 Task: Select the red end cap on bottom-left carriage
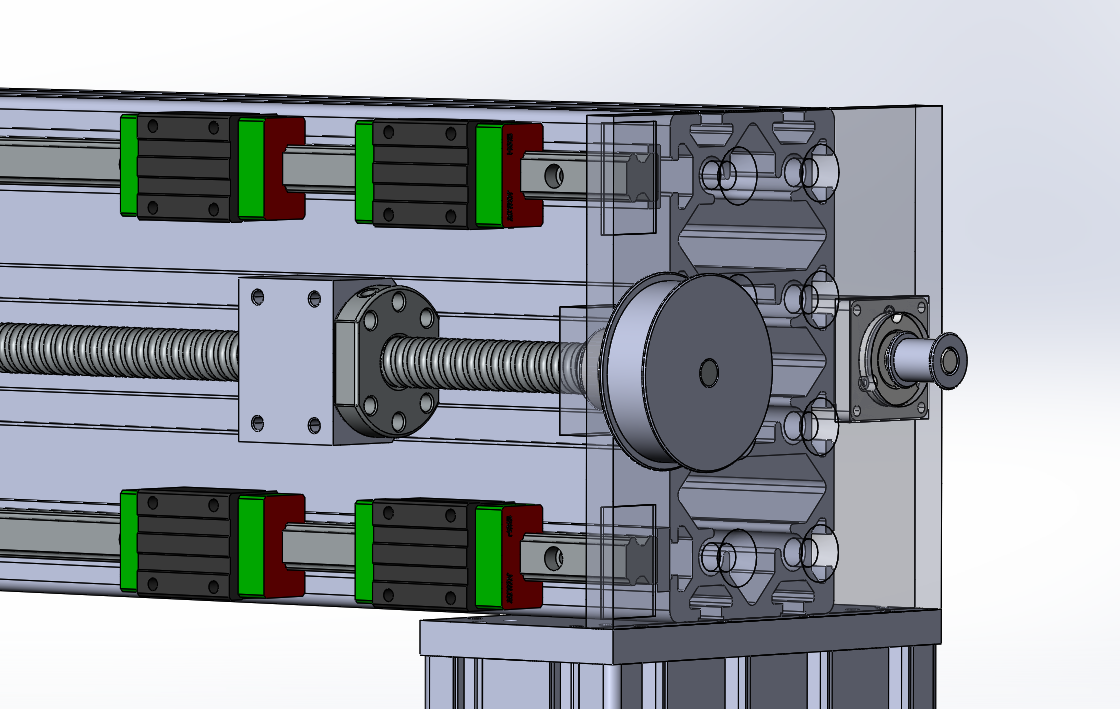284,545
